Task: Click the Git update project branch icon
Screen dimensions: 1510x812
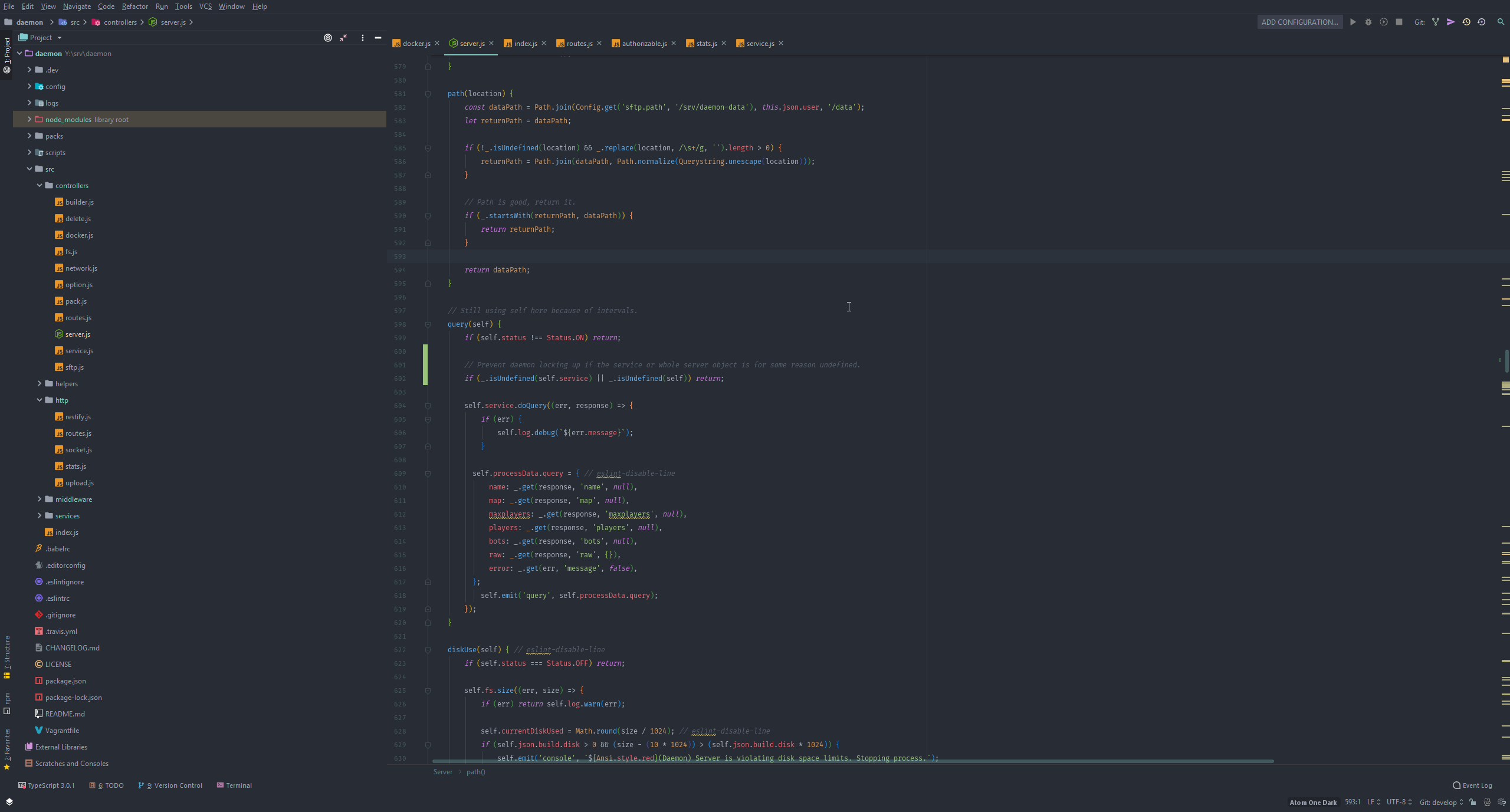Action: 1435,22
